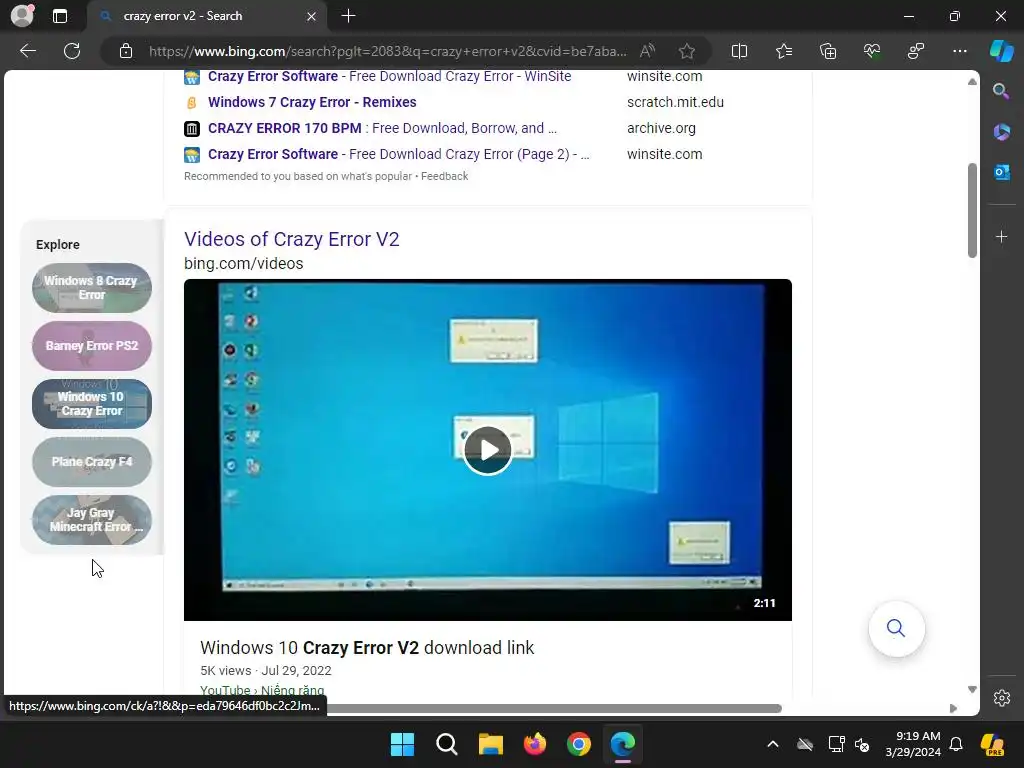Click the archive.org source text
Screen dimensions: 1024x768
click(661, 129)
